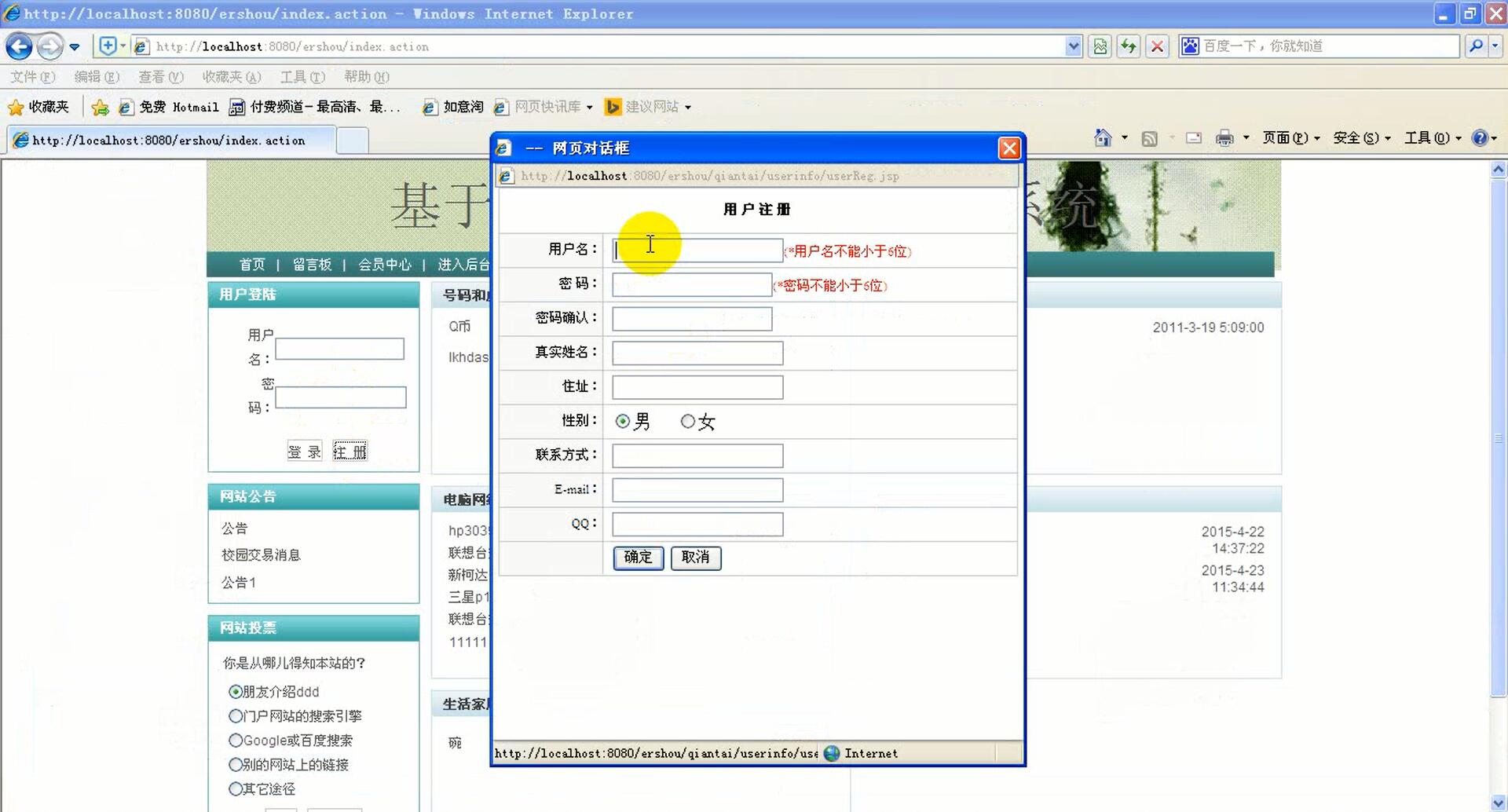Click the 登录 button on main page
This screenshot has width=1508, height=812.
305,452
